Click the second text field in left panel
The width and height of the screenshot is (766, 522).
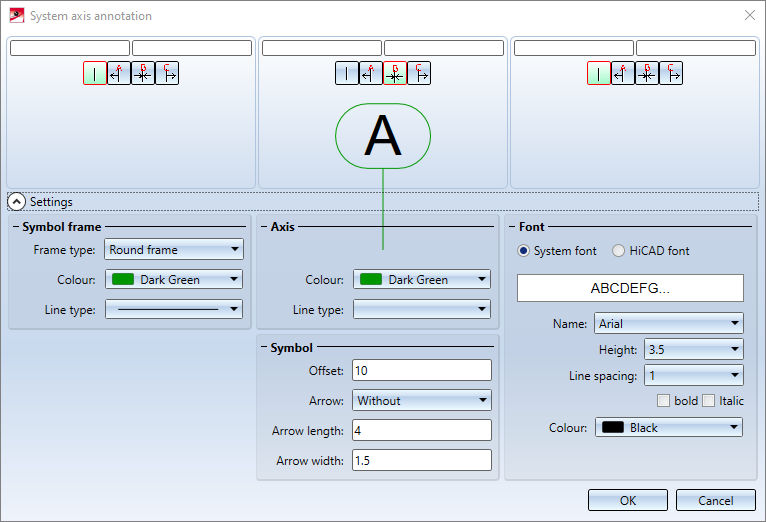point(192,48)
